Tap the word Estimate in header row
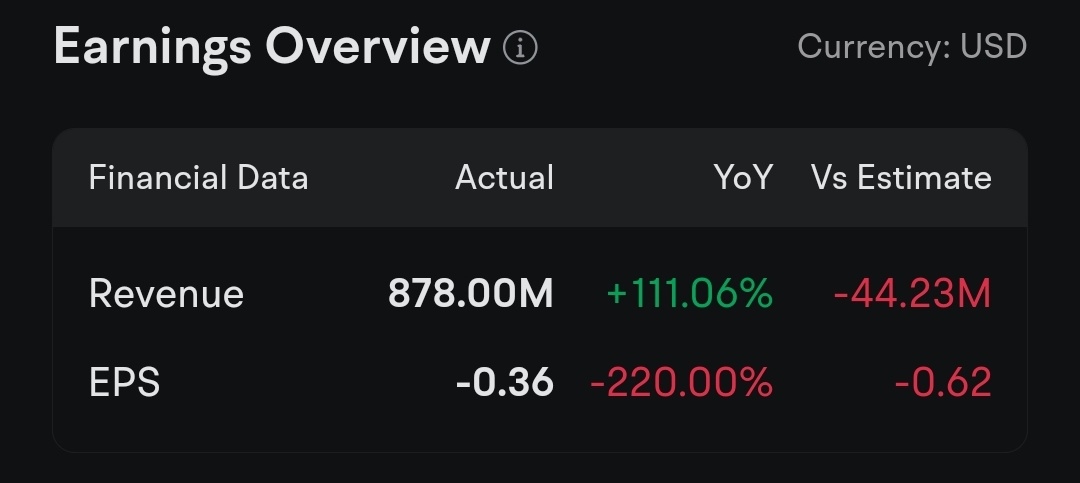This screenshot has height=483, width=1080. (924, 178)
